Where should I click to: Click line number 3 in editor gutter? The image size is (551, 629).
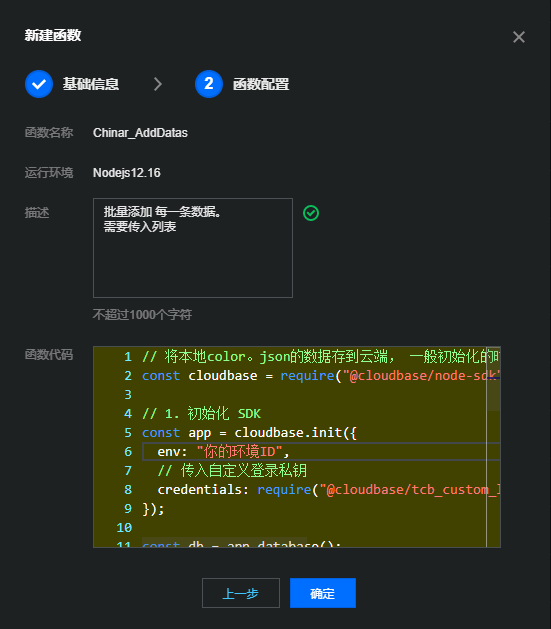click(128, 395)
